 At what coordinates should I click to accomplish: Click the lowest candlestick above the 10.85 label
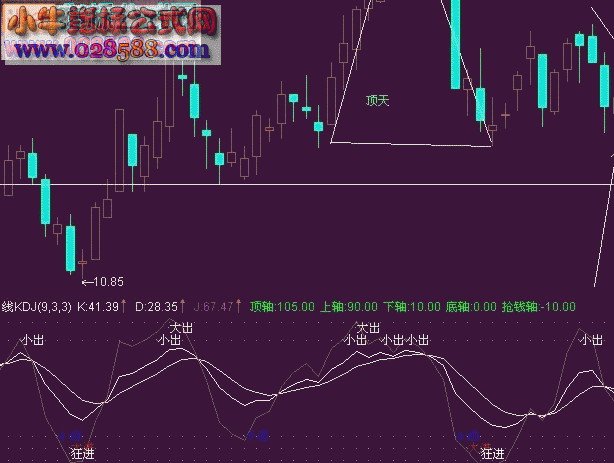coord(70,248)
